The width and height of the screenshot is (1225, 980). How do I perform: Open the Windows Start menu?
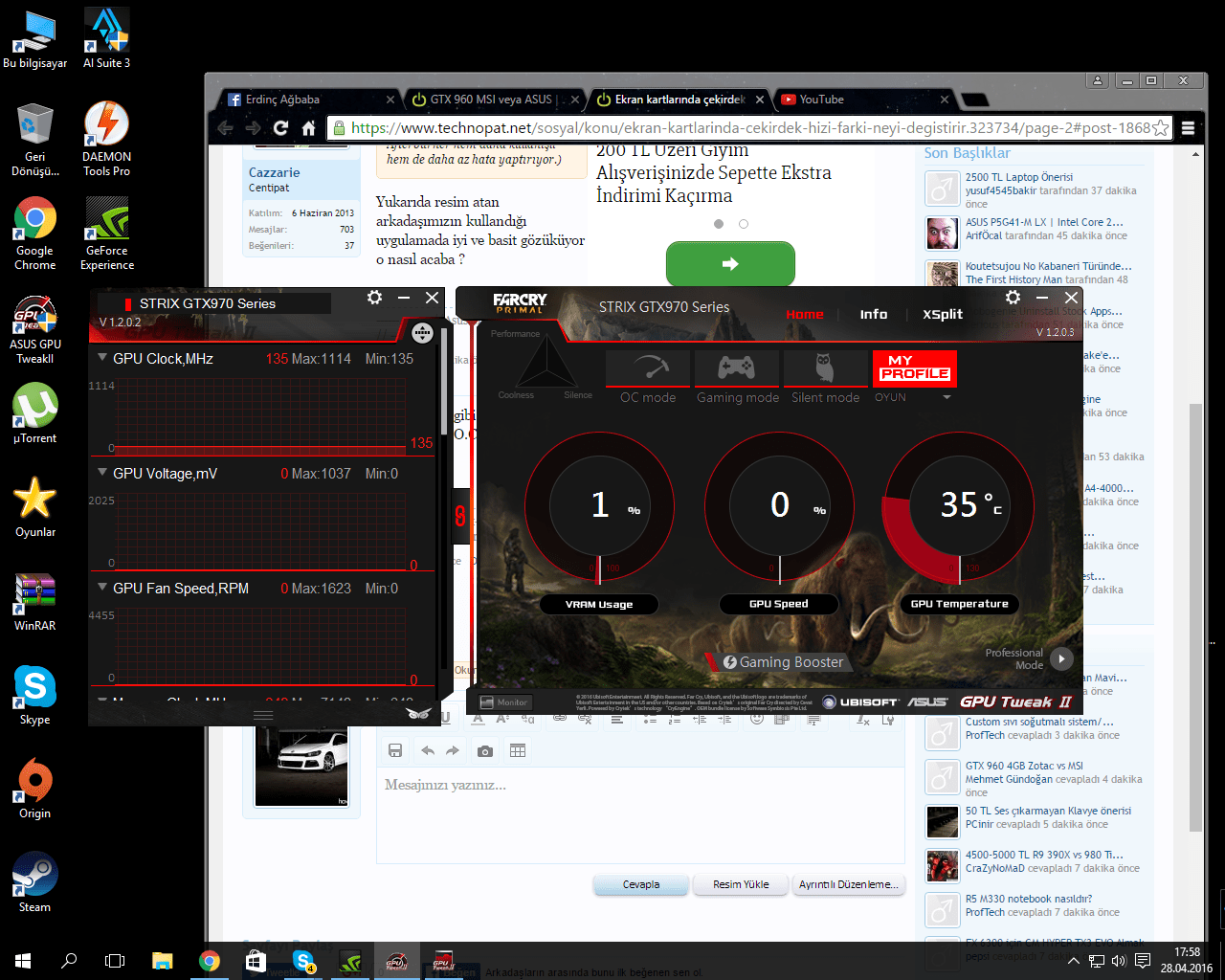(23, 960)
